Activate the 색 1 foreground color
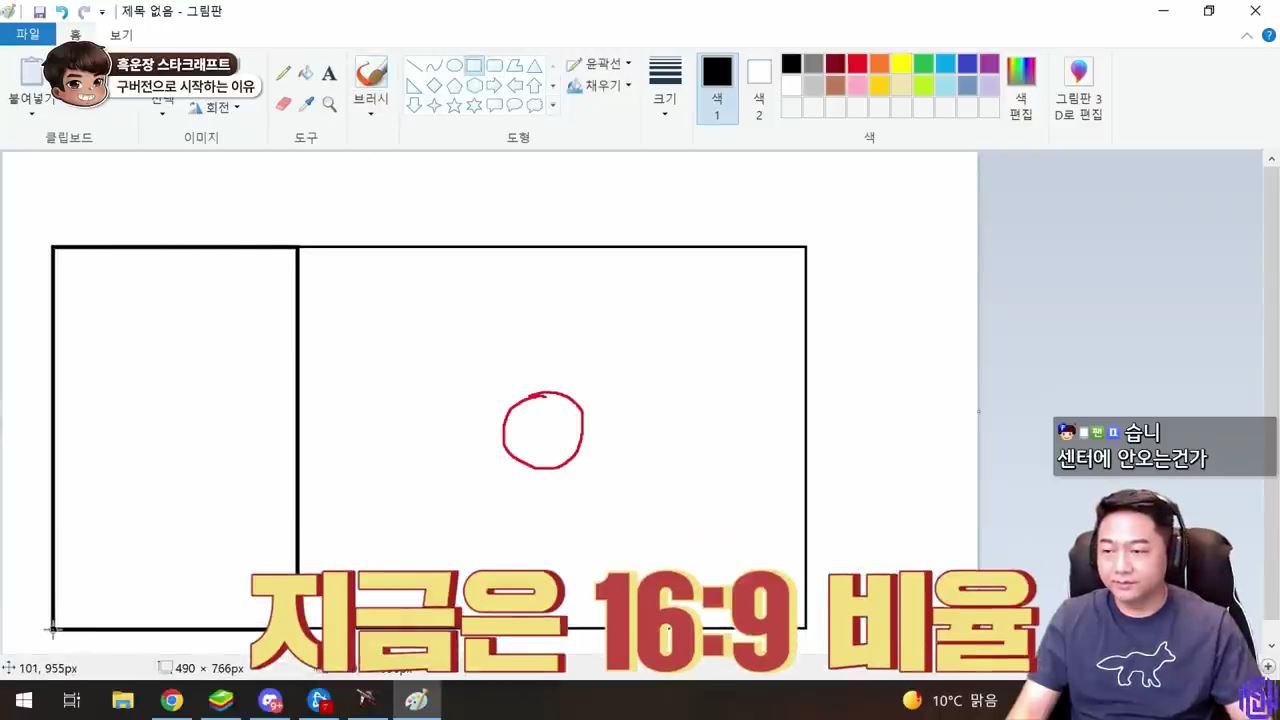This screenshot has height=720, width=1280. pyautogui.click(x=717, y=89)
